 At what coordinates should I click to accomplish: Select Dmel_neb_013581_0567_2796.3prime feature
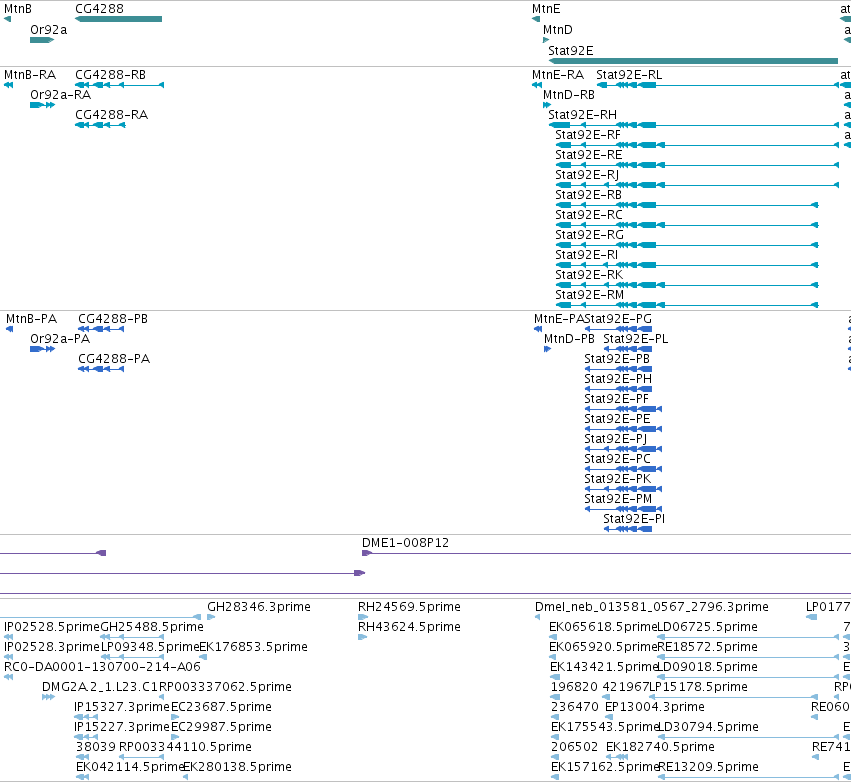pos(652,607)
